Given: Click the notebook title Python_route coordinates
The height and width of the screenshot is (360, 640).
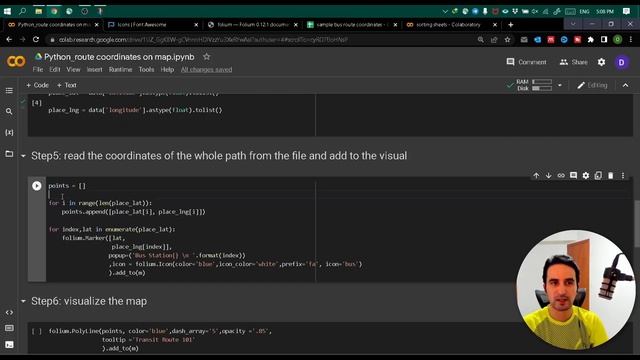Looking at the screenshot, I should pyautogui.click(x=119, y=57).
